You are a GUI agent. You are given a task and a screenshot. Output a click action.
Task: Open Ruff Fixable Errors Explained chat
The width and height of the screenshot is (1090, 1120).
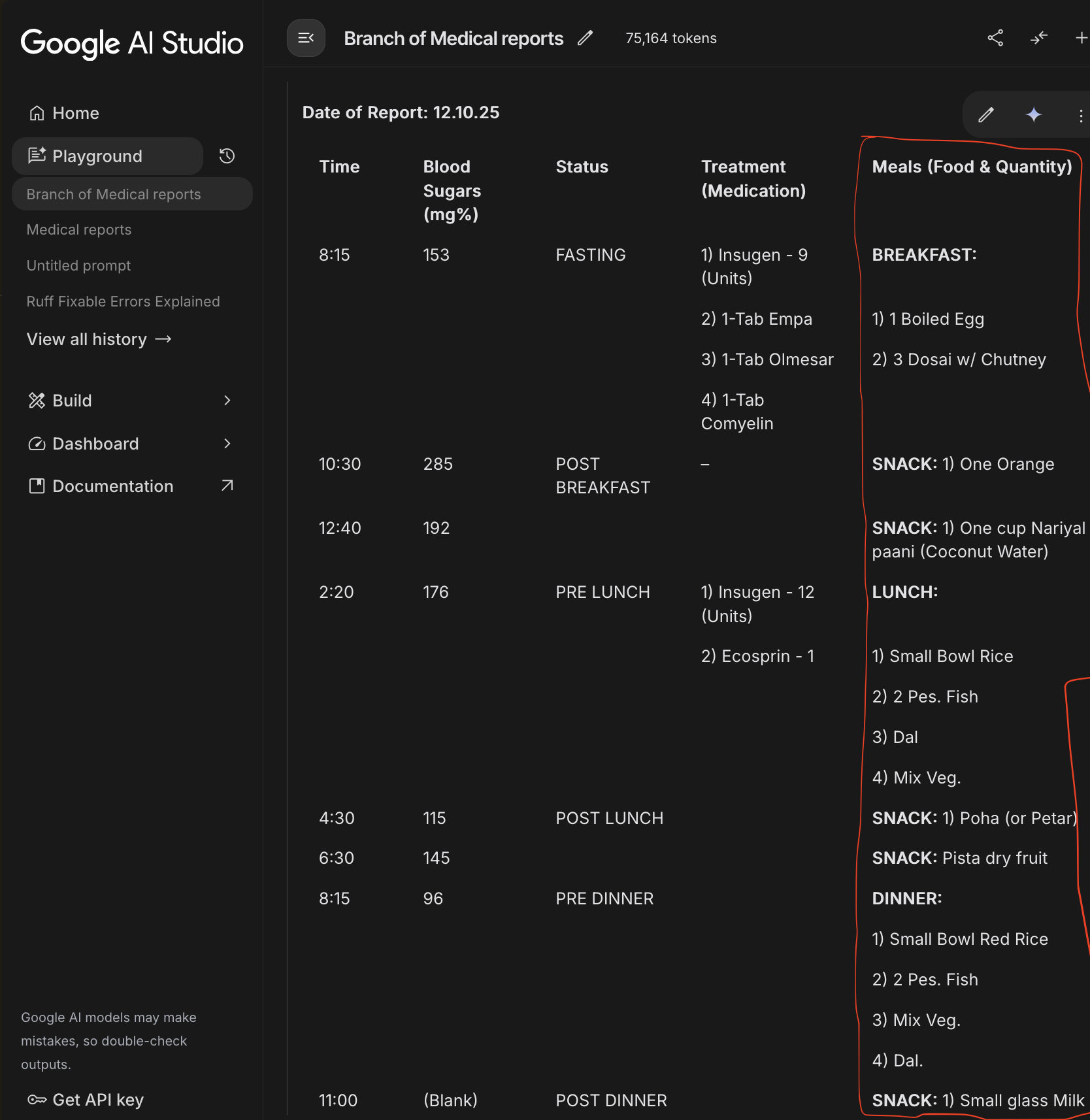click(x=123, y=302)
